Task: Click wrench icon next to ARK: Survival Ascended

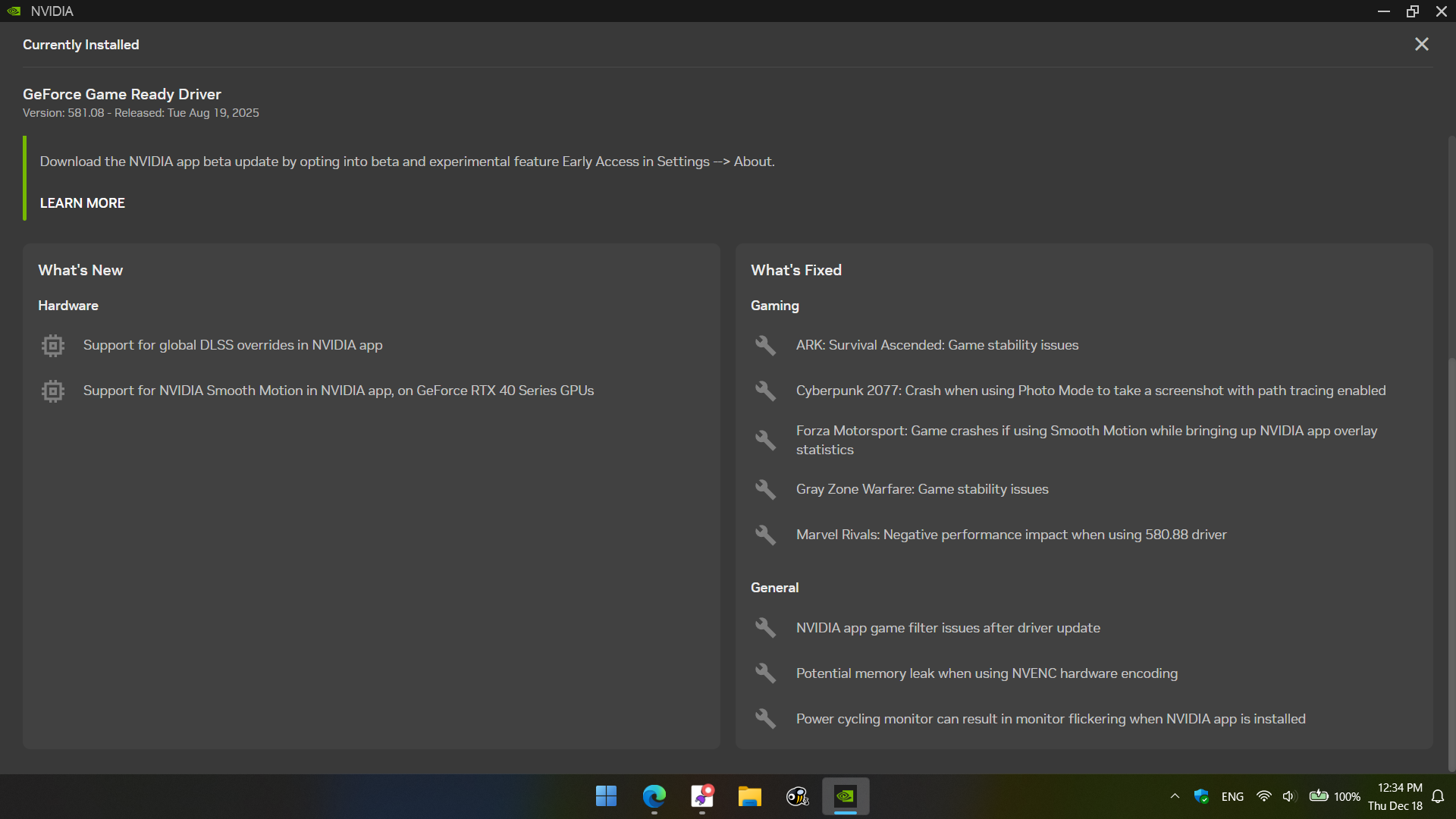Action: click(x=765, y=346)
